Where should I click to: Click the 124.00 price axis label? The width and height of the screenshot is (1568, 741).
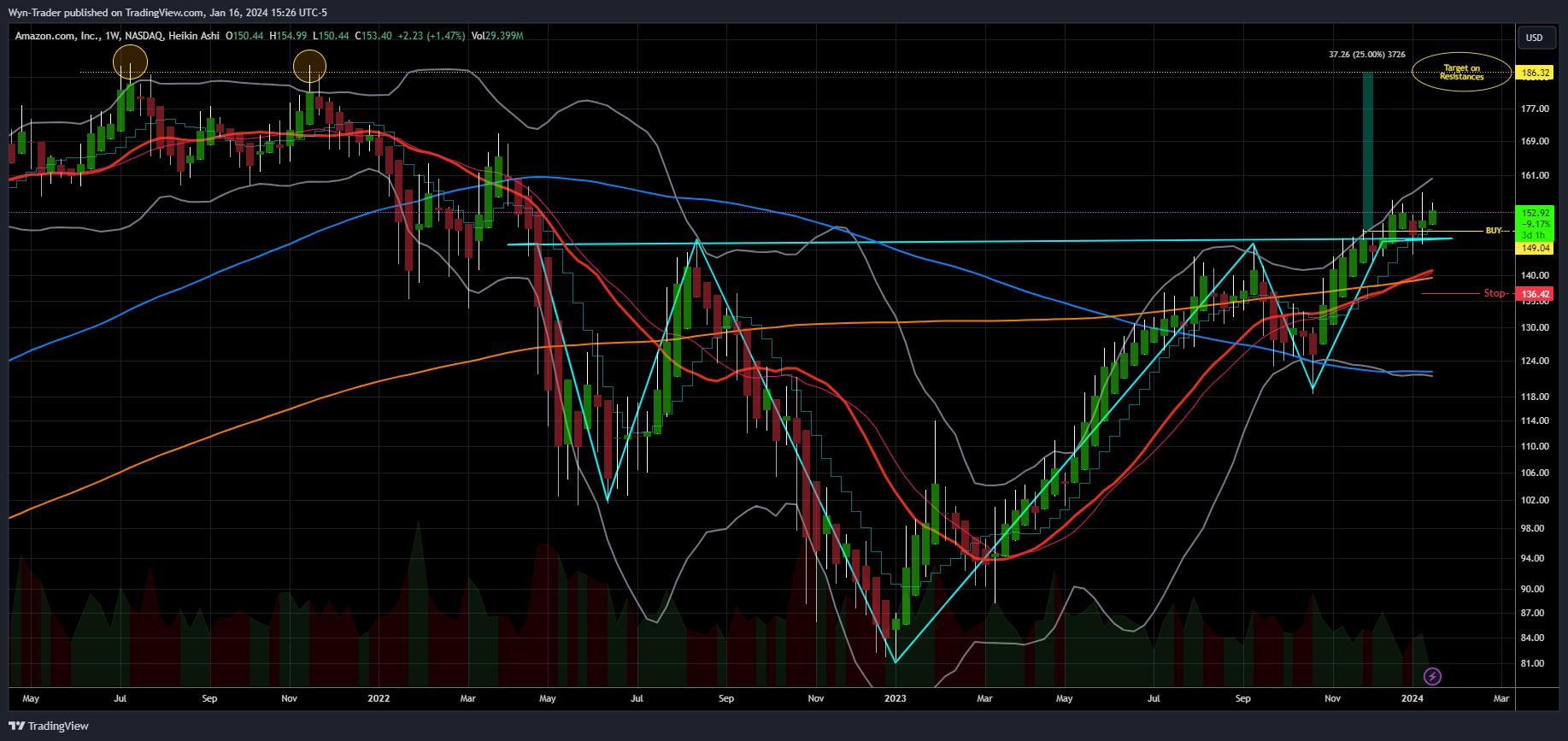(1536, 361)
